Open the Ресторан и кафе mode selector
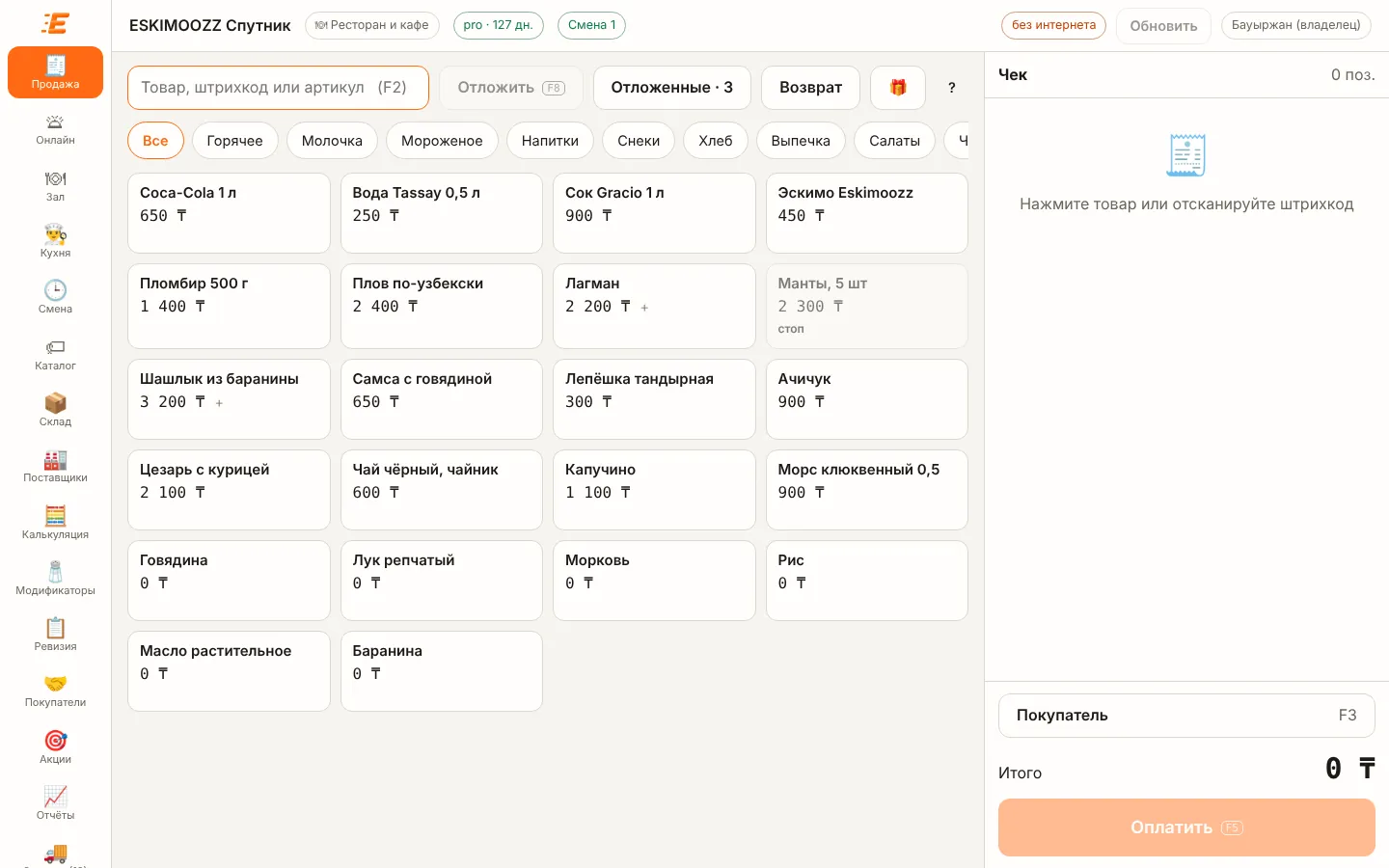The height and width of the screenshot is (868, 1389). click(x=372, y=25)
